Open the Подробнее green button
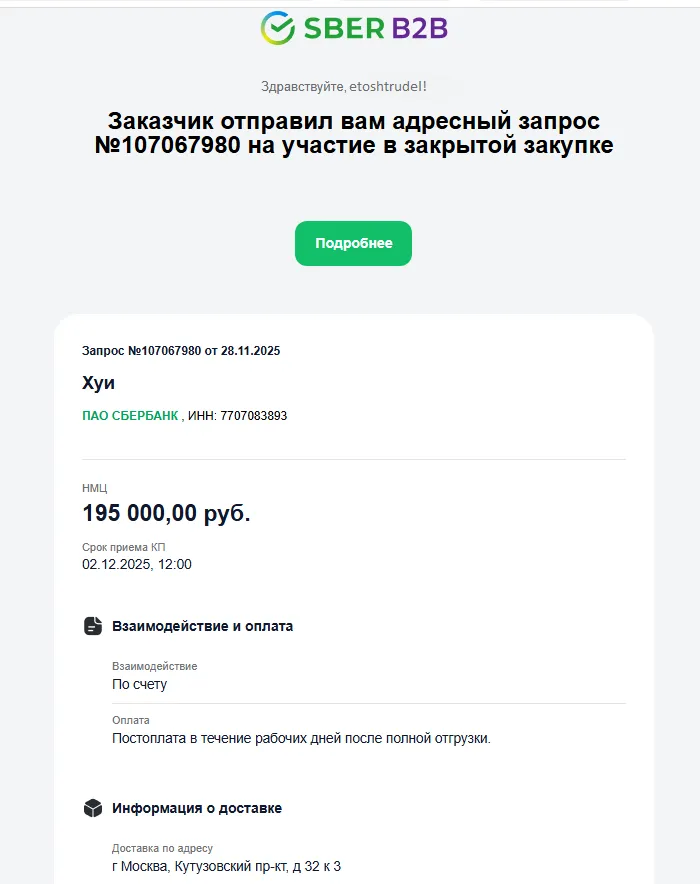Screen dimensions: 700x884 353,243
